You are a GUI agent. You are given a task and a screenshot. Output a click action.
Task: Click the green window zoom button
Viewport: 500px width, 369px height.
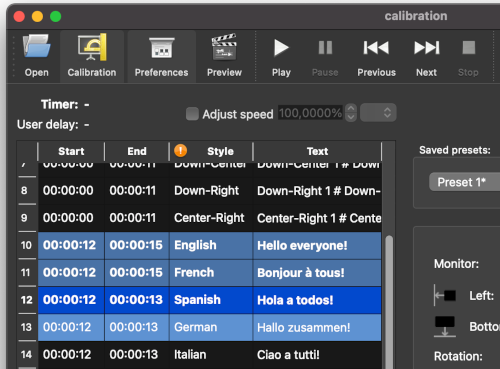(x=56, y=16)
